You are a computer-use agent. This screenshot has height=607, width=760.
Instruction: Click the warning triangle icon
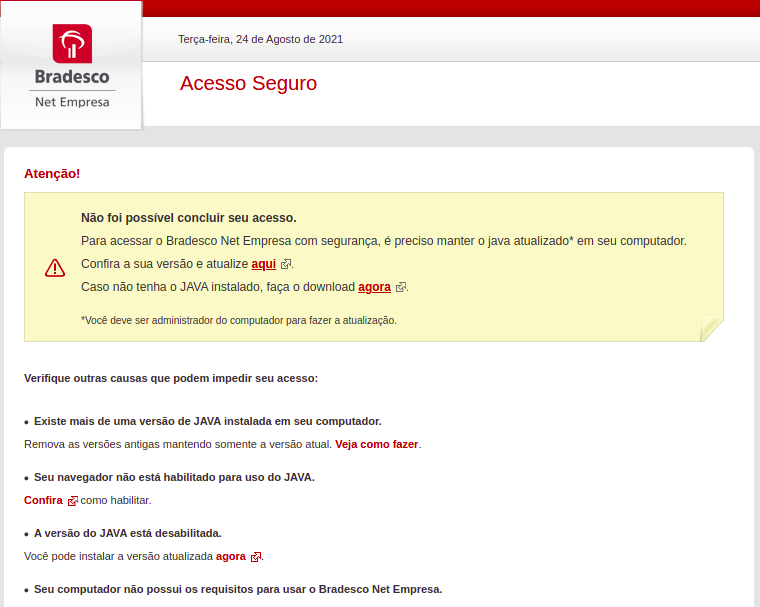coord(55,268)
